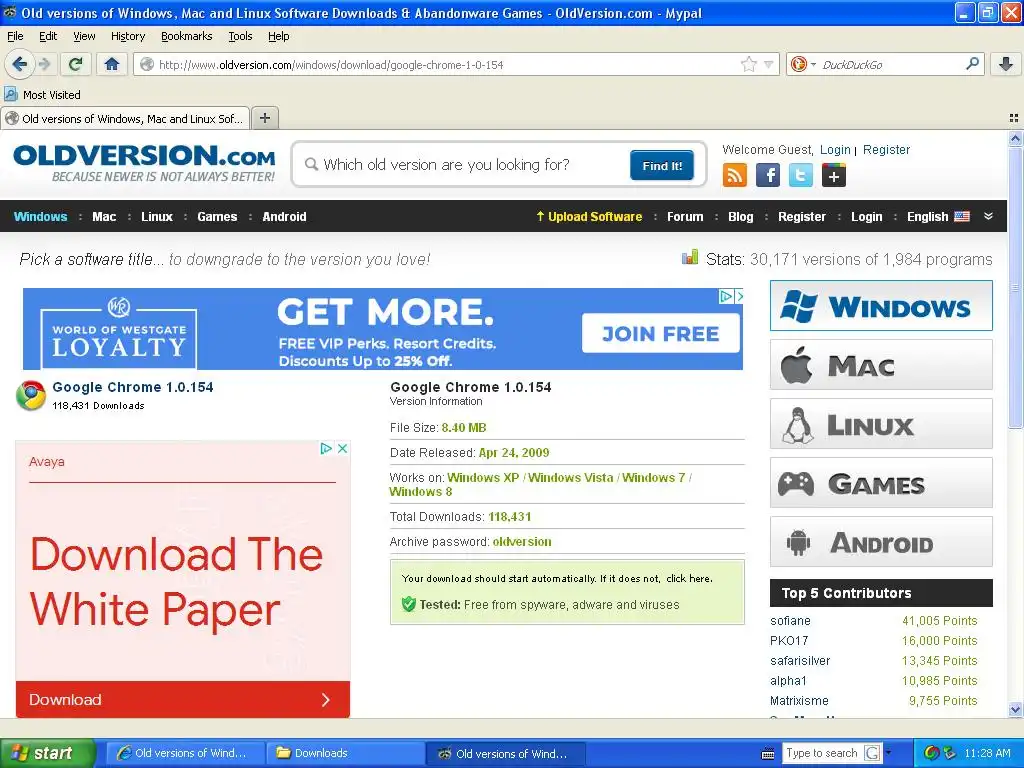Open the Help menu

click(x=278, y=36)
